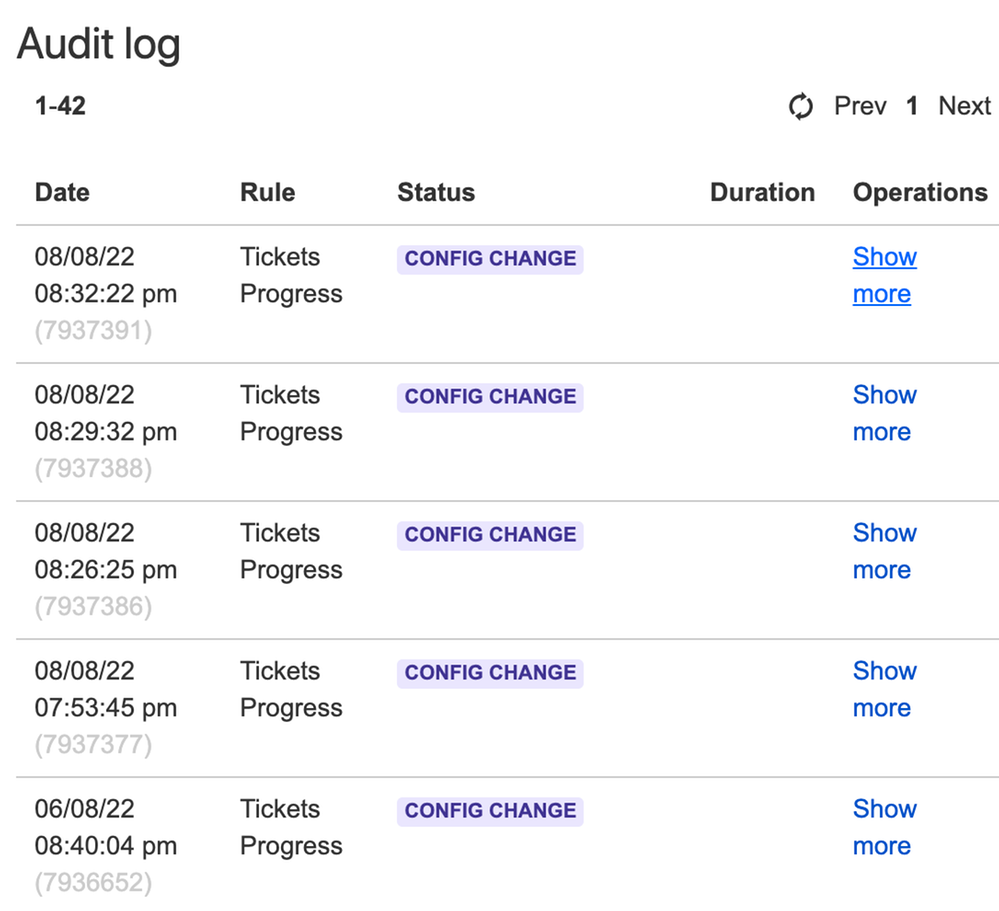
Task: Show more for the 07:53:45 pm entry
Action: coord(884,689)
